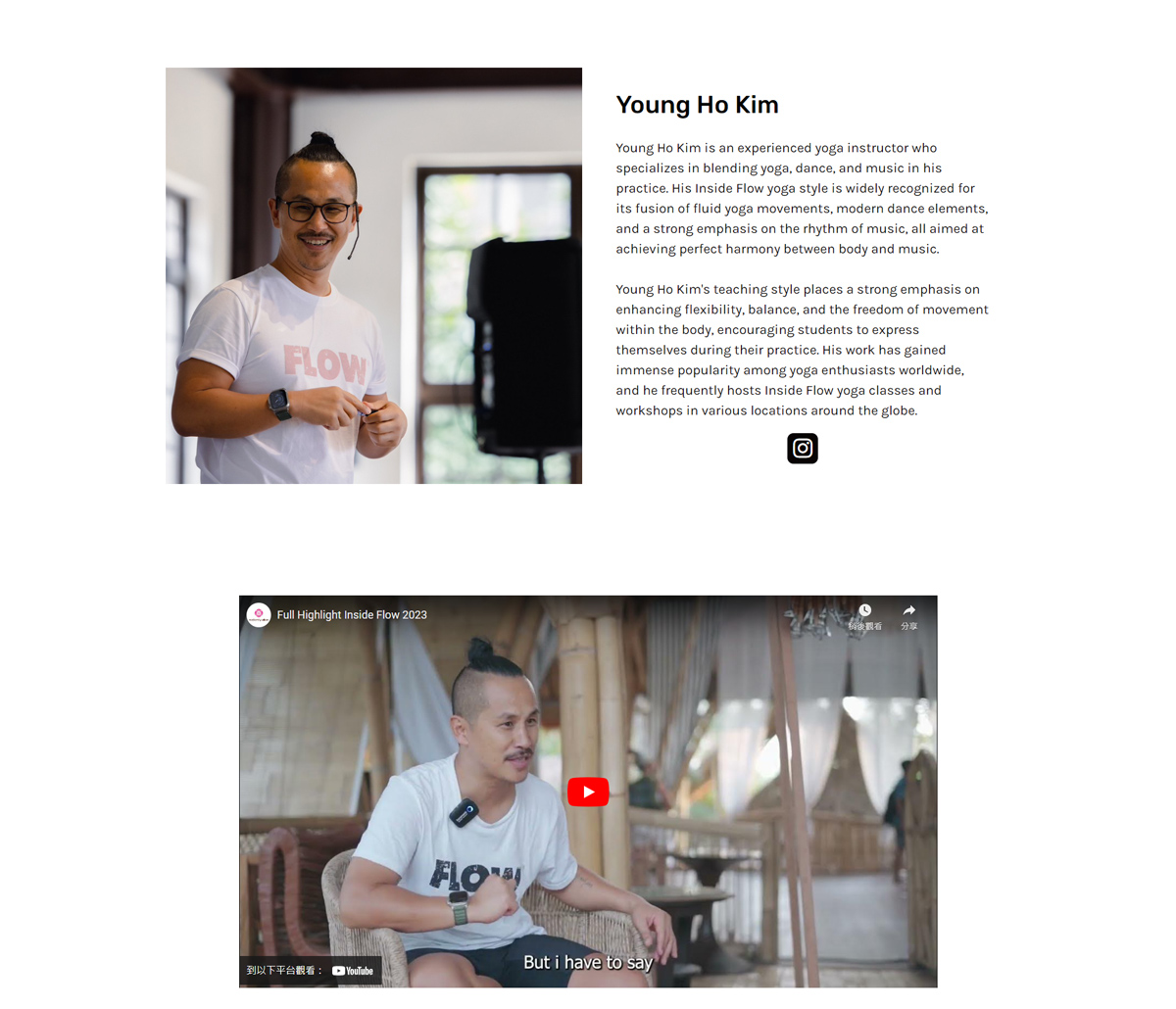This screenshot has width=1176, height=1009.
Task: Click the Share arrow icon on video
Action: (x=909, y=610)
